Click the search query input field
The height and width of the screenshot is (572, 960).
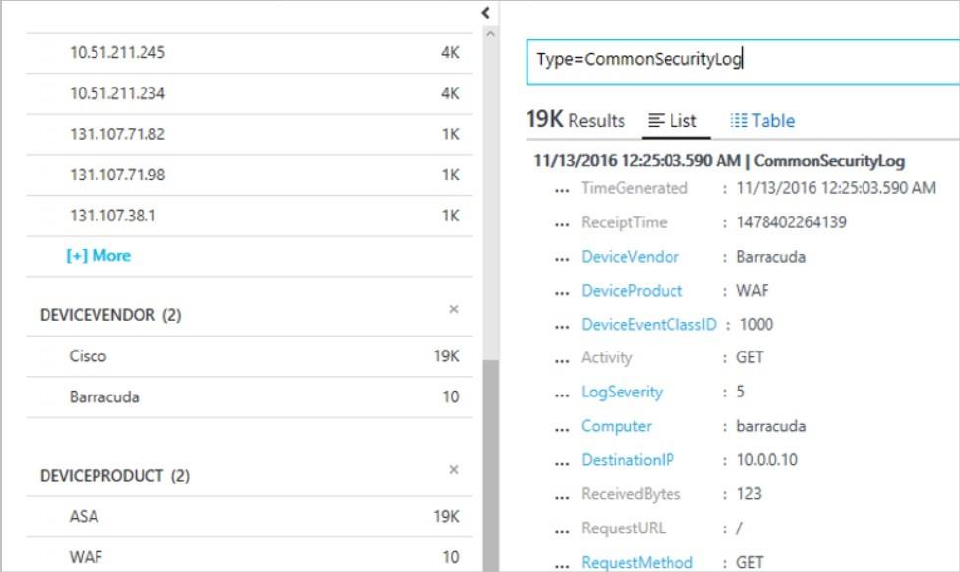click(x=740, y=60)
